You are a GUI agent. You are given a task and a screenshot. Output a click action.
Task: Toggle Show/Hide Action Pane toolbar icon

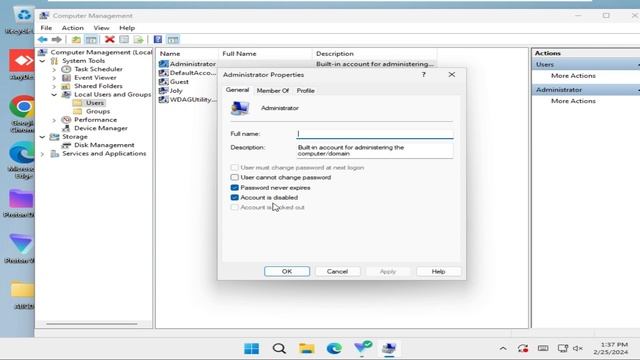point(173,40)
